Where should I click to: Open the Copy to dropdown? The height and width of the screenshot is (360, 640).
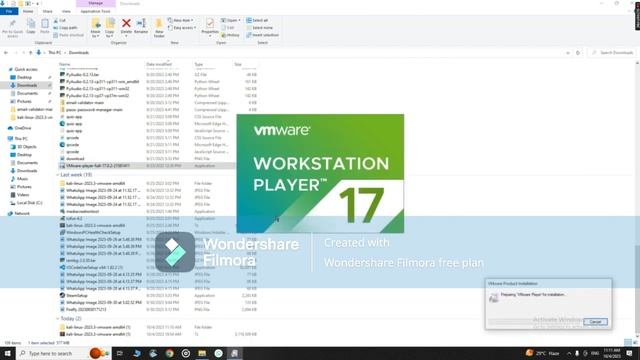pyautogui.click(x=110, y=28)
